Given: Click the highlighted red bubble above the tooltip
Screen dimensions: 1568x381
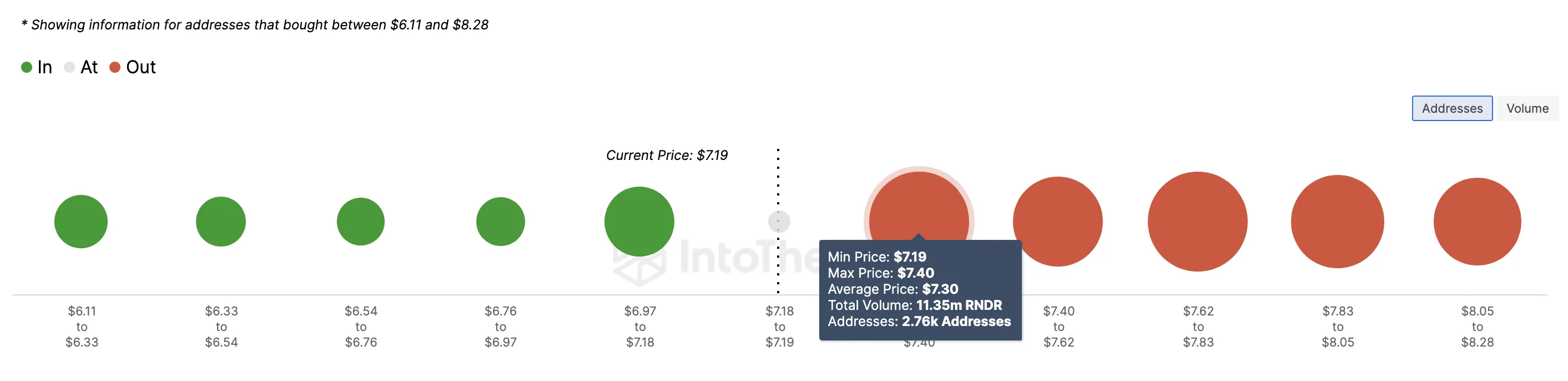Looking at the screenshot, I should coord(919,204).
